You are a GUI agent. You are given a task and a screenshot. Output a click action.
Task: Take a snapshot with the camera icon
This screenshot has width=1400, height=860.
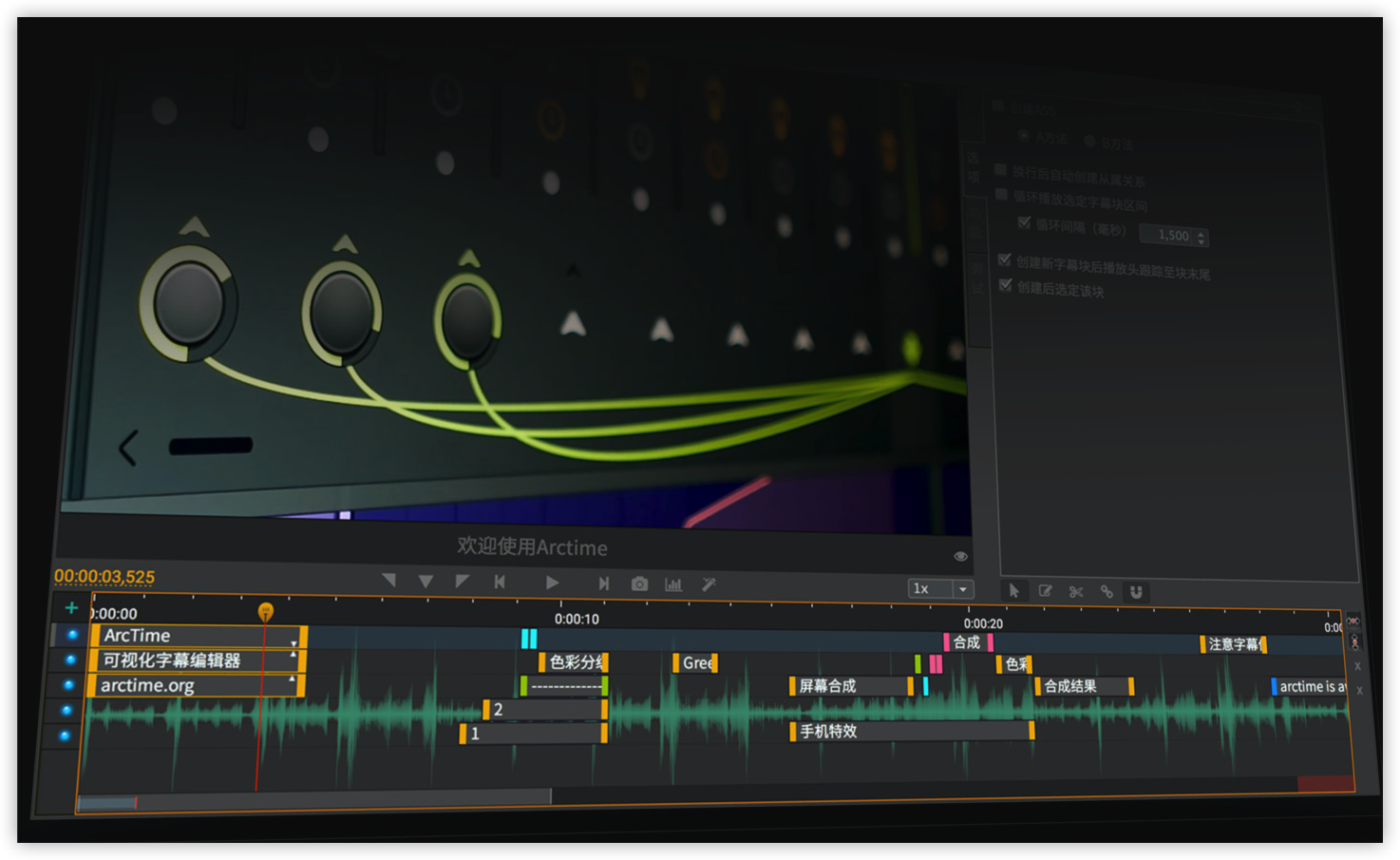coord(639,584)
